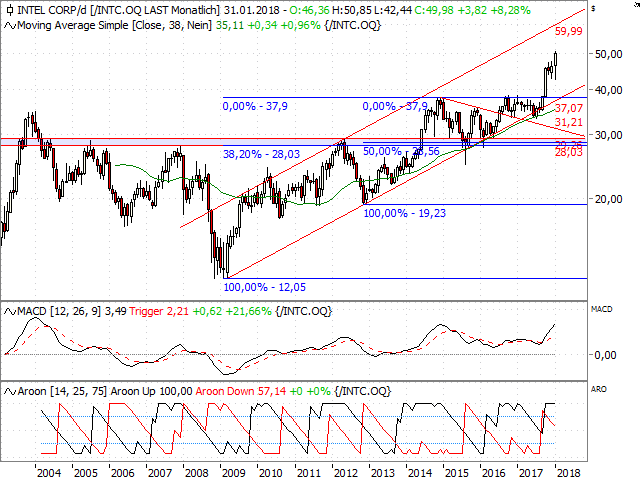Click the 30,00 price axis label
Image resolution: width=640 pixels, height=480 pixels.
(608, 135)
